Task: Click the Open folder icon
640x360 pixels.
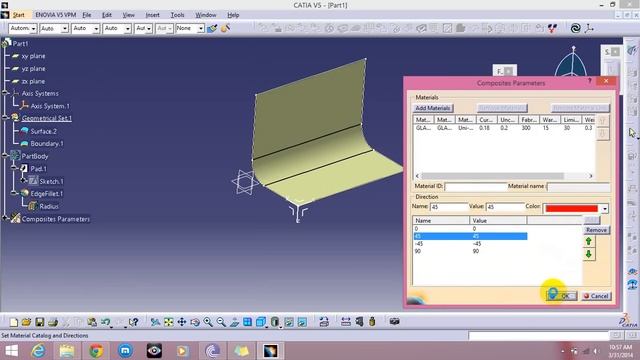Action: [x=27, y=322]
